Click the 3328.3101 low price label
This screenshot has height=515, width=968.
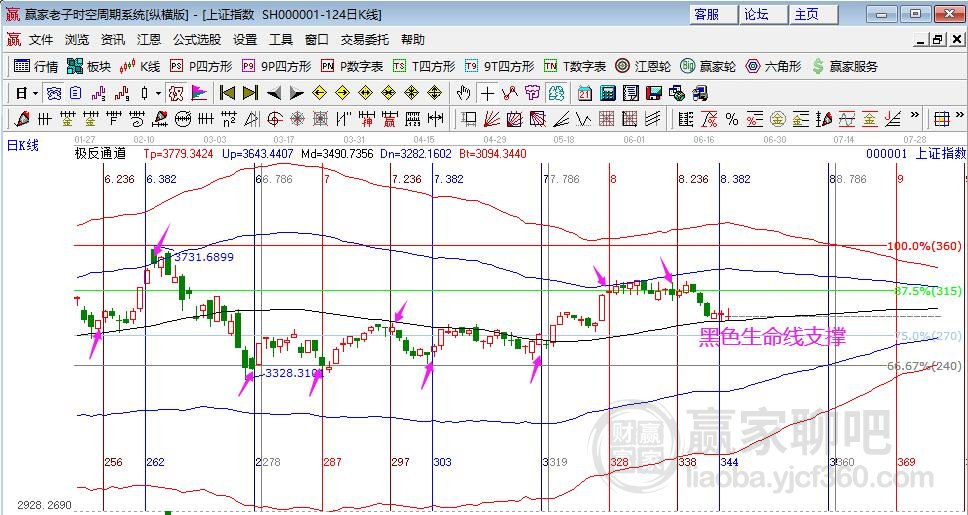coord(294,373)
